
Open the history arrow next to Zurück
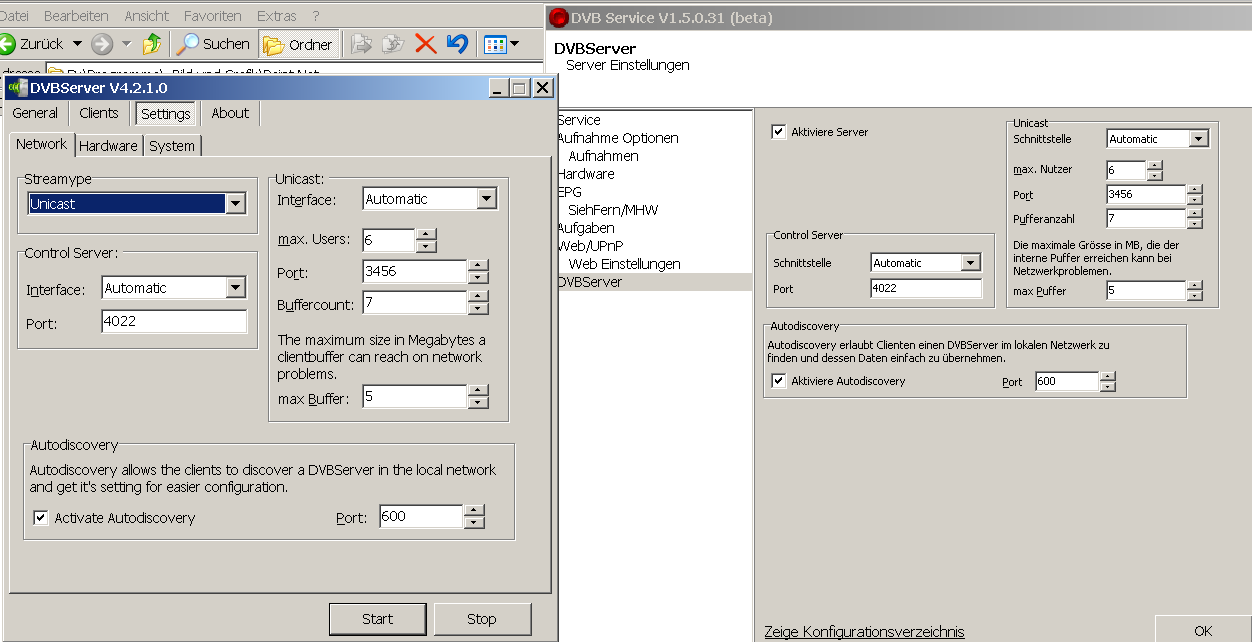click(77, 44)
